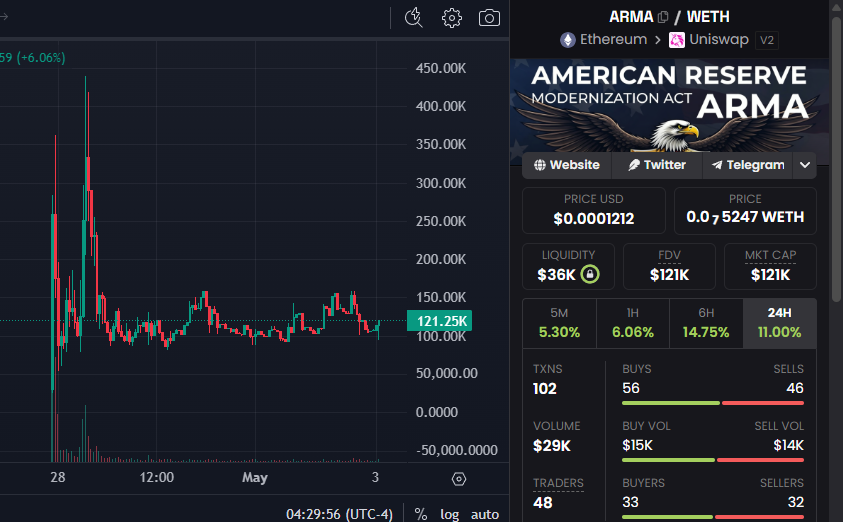Expand more social links chevron

(x=805, y=165)
